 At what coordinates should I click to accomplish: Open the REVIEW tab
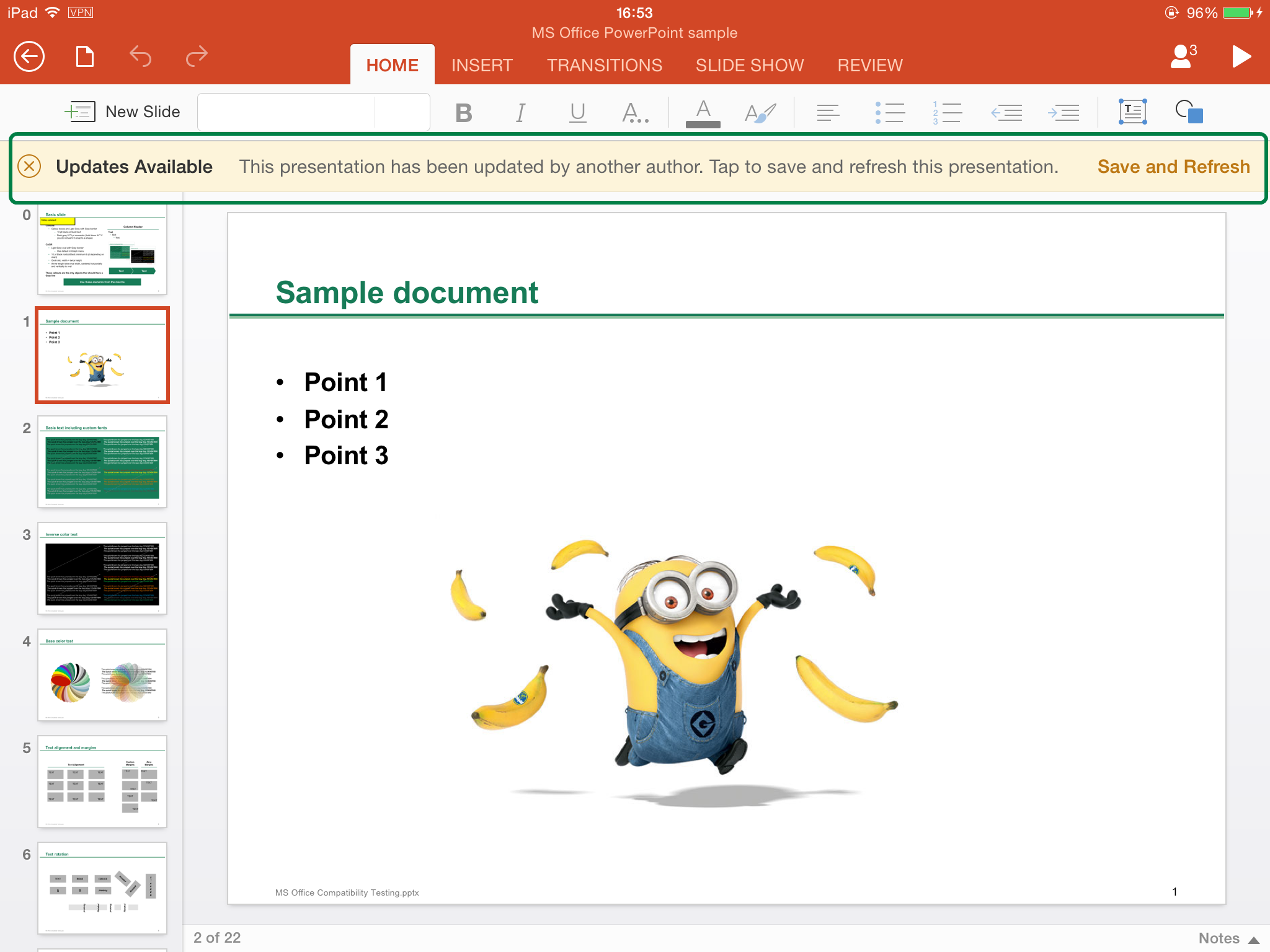870,65
